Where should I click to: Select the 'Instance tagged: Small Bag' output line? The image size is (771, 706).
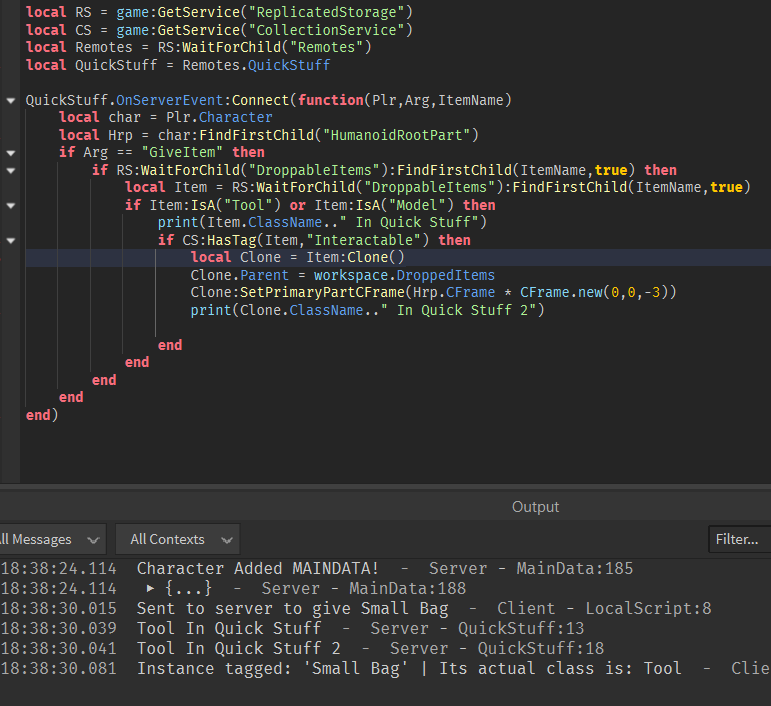pos(409,668)
